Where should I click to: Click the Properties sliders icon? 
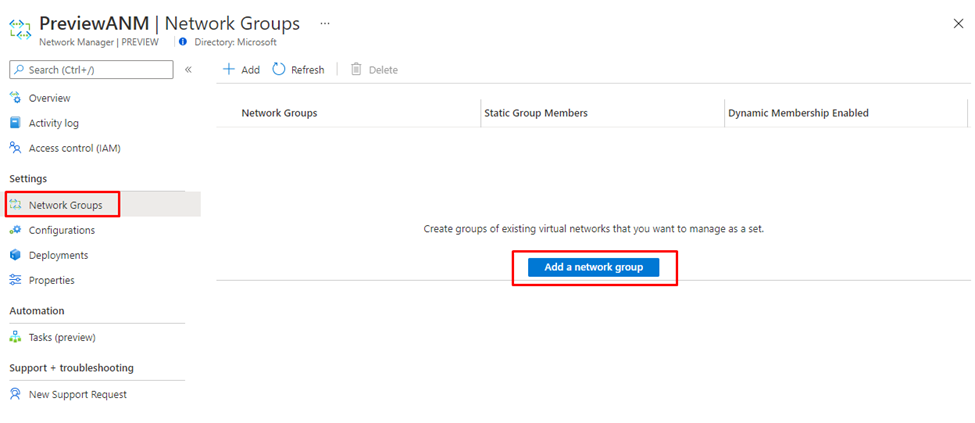pos(15,280)
